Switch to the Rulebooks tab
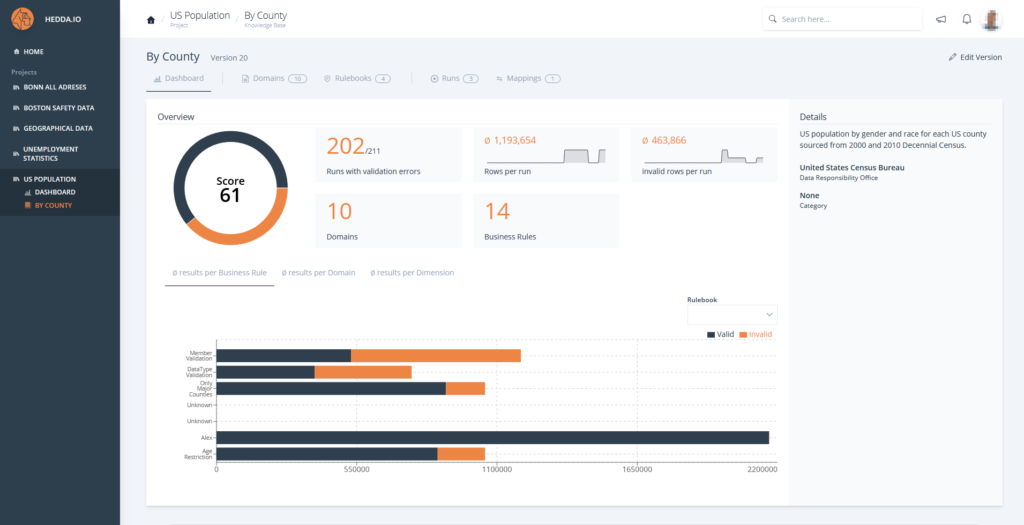 coord(356,78)
